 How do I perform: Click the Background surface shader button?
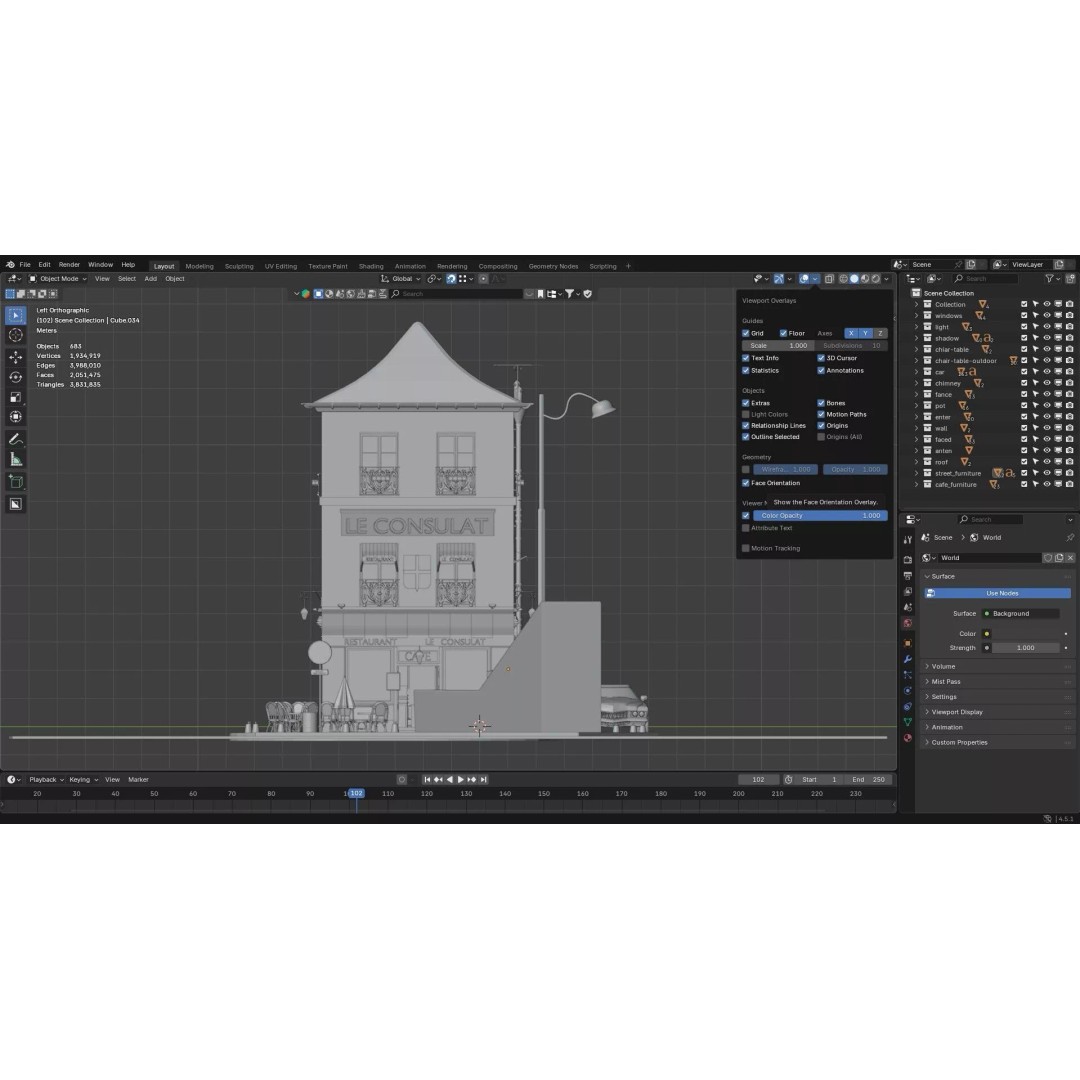coord(1021,614)
